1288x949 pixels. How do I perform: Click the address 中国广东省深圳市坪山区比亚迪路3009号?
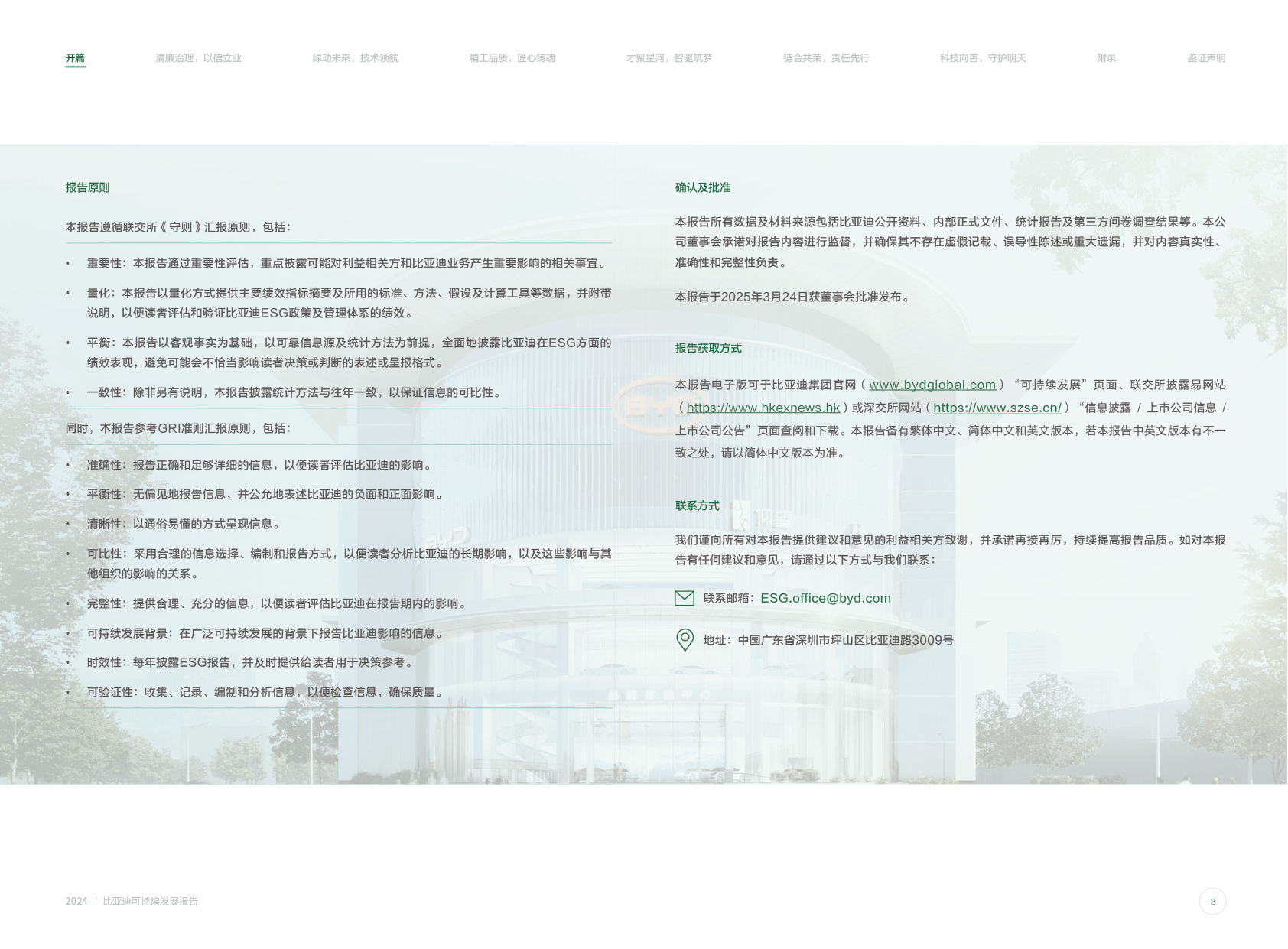coord(846,640)
